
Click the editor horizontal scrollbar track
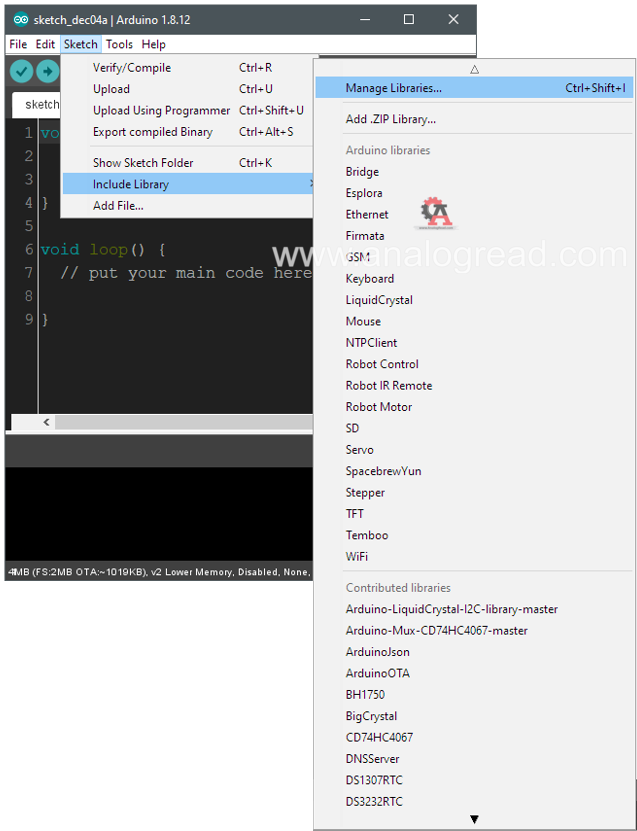[183, 422]
